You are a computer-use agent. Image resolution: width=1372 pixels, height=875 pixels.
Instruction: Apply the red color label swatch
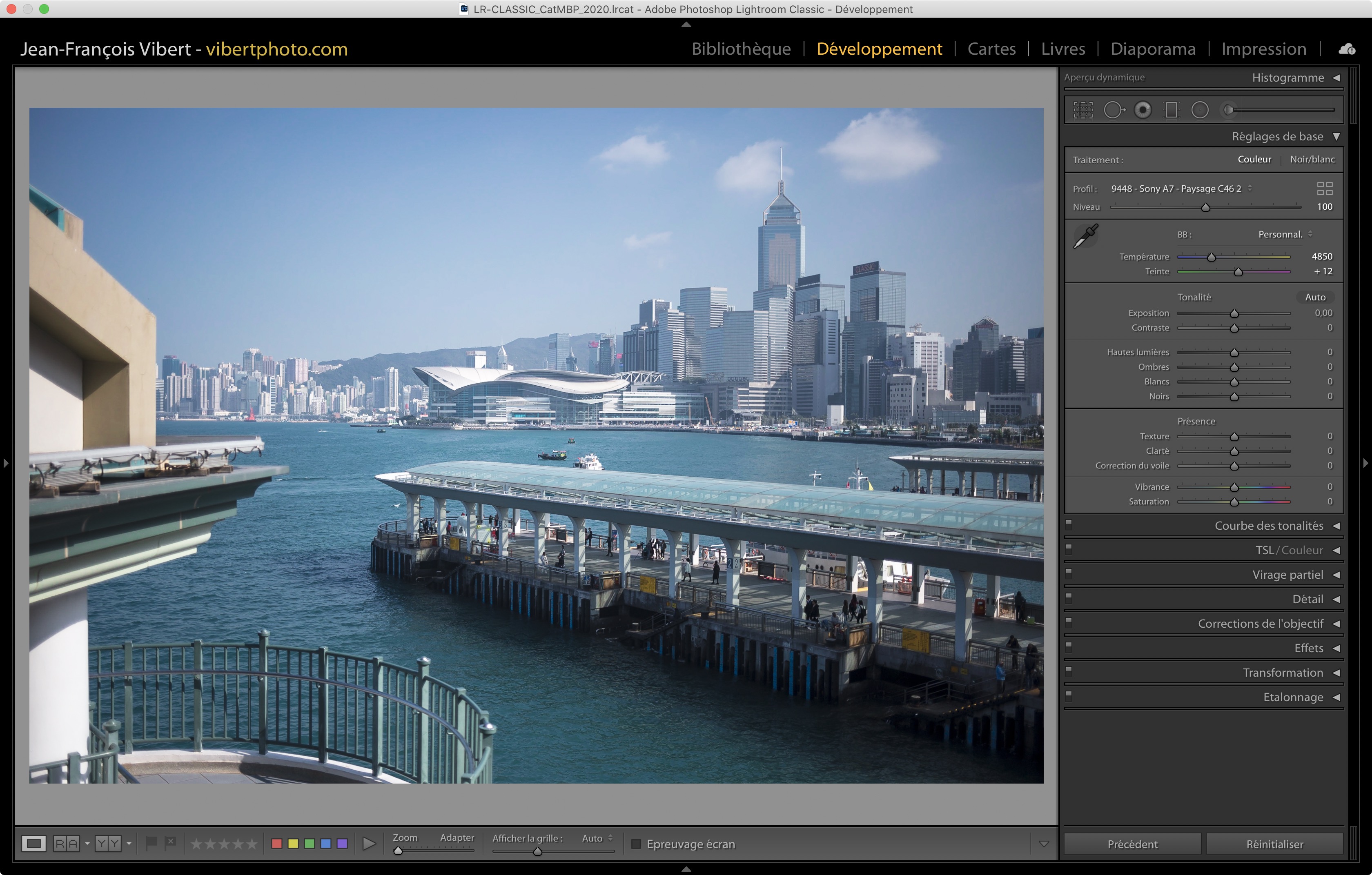pos(277,843)
